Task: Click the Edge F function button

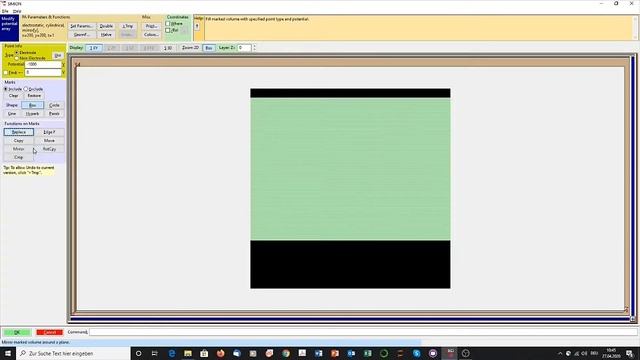Action: click(49, 132)
